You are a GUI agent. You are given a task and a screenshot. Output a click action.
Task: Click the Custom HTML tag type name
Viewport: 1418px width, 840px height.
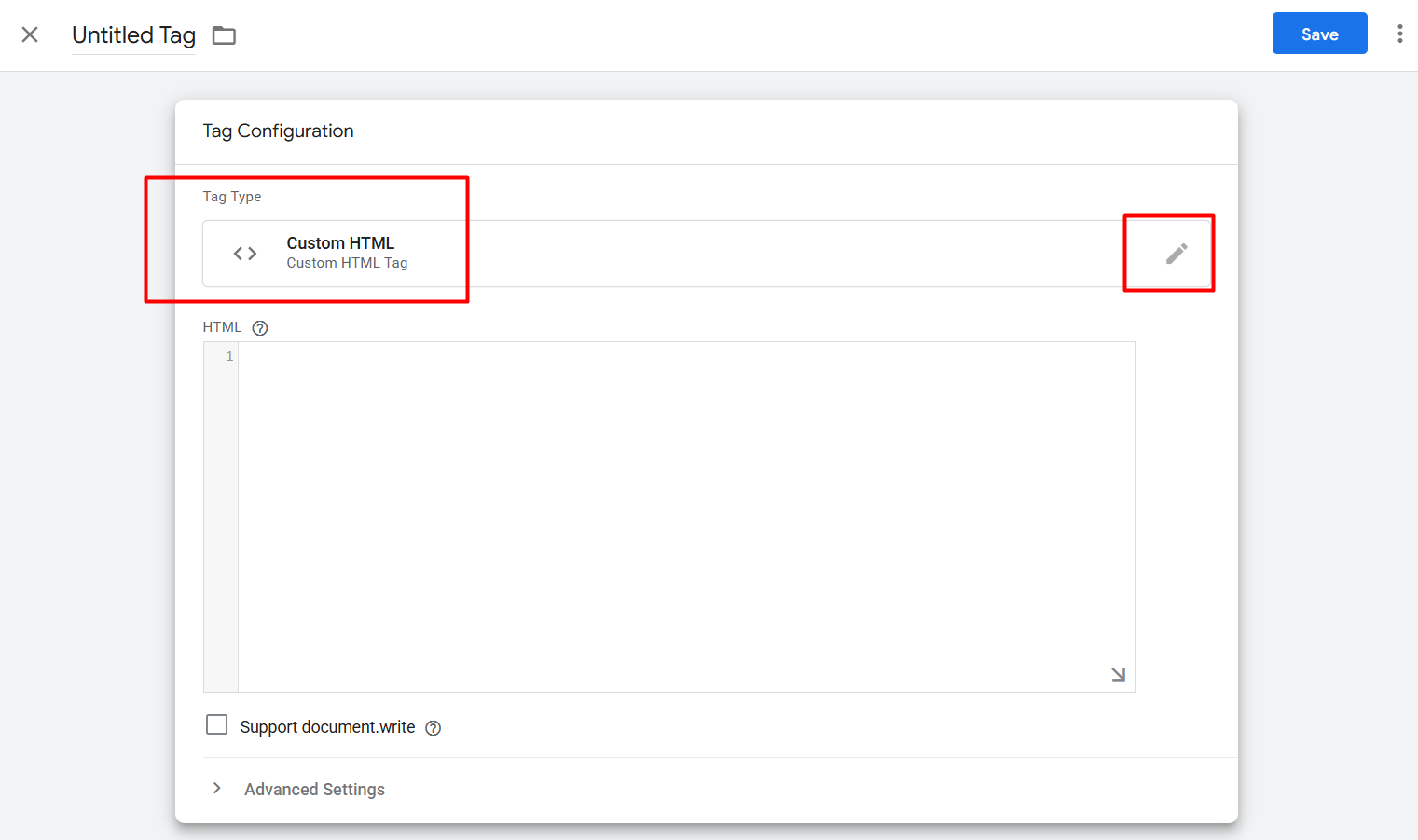click(340, 243)
